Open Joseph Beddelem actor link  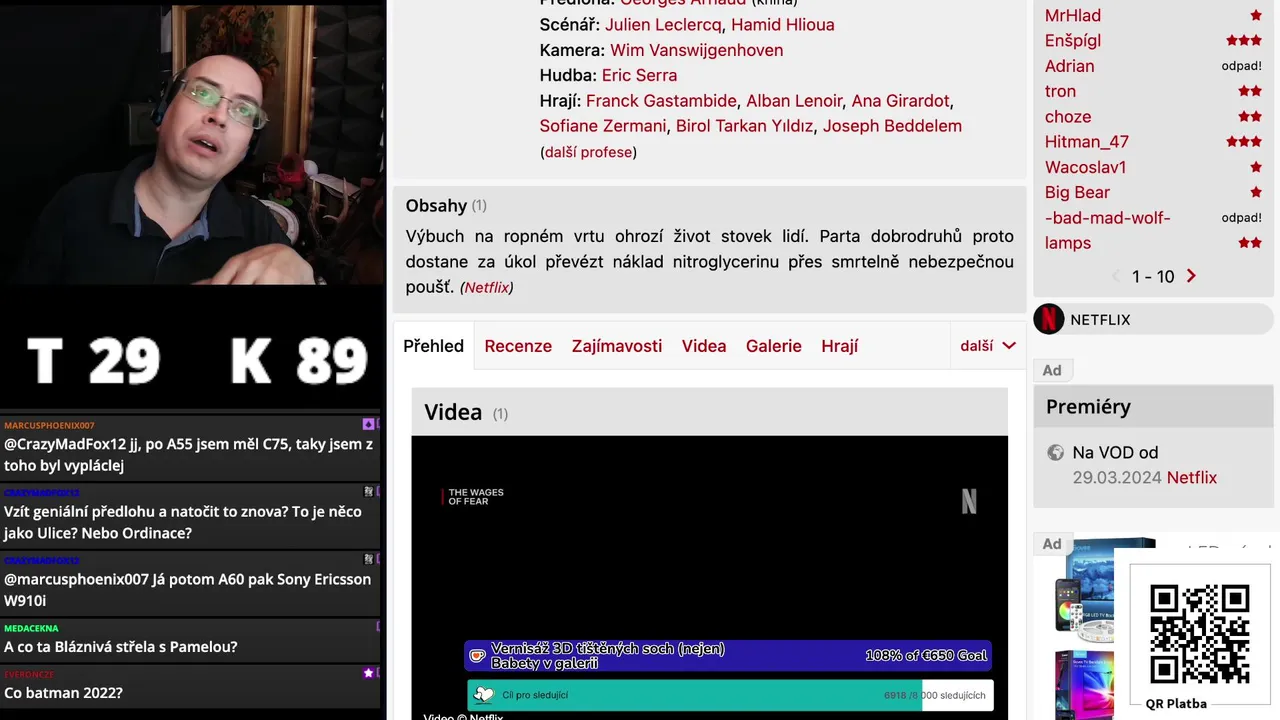pos(892,126)
